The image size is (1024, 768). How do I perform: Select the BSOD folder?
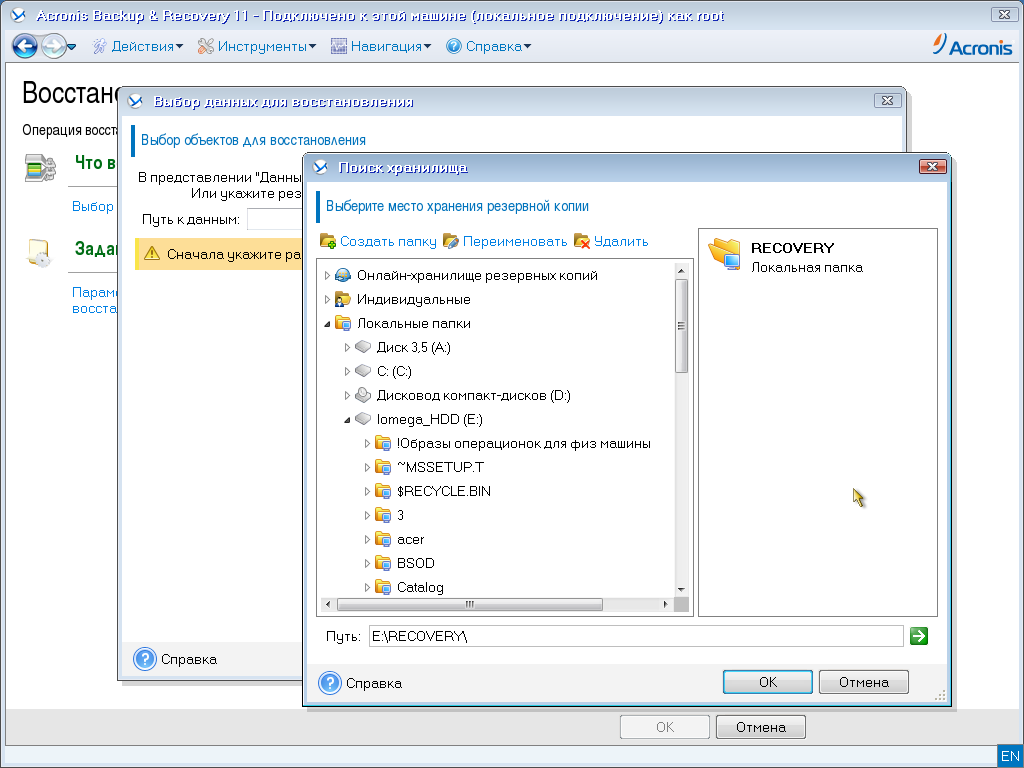point(415,564)
